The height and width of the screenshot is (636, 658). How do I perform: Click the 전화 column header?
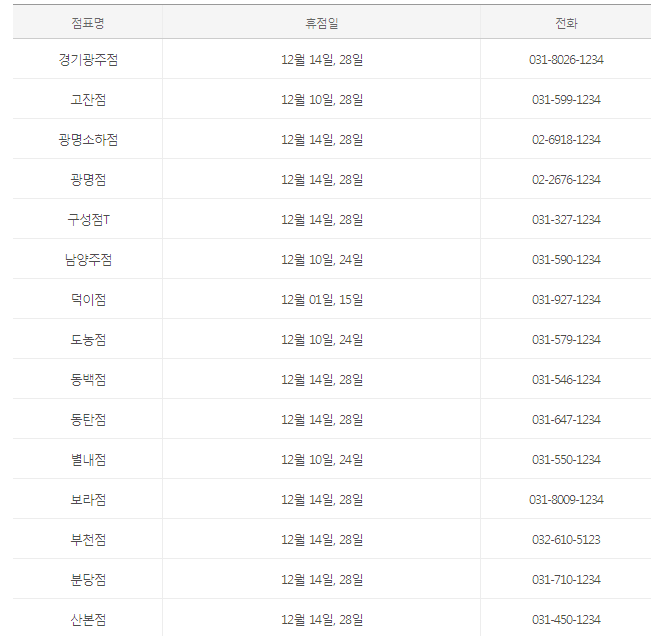tap(566, 22)
